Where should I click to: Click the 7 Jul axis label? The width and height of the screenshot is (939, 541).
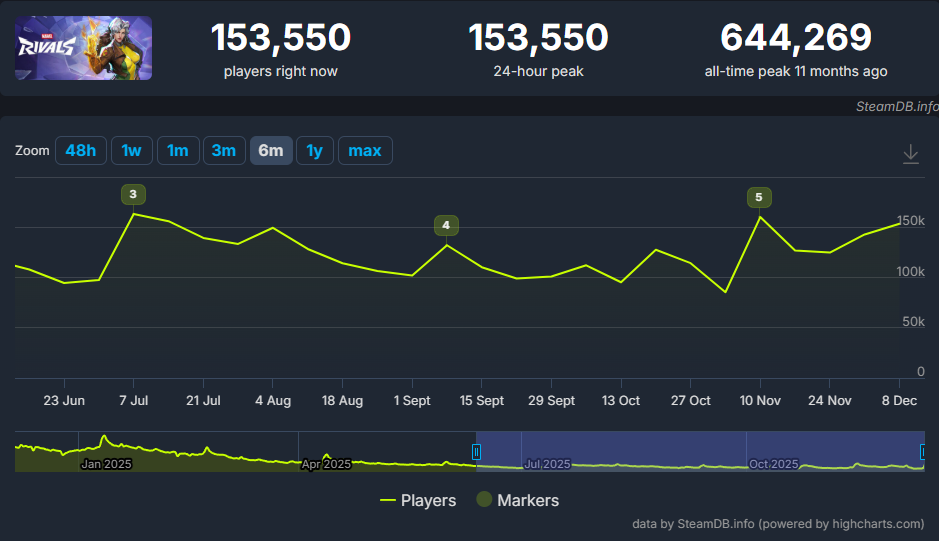click(134, 400)
